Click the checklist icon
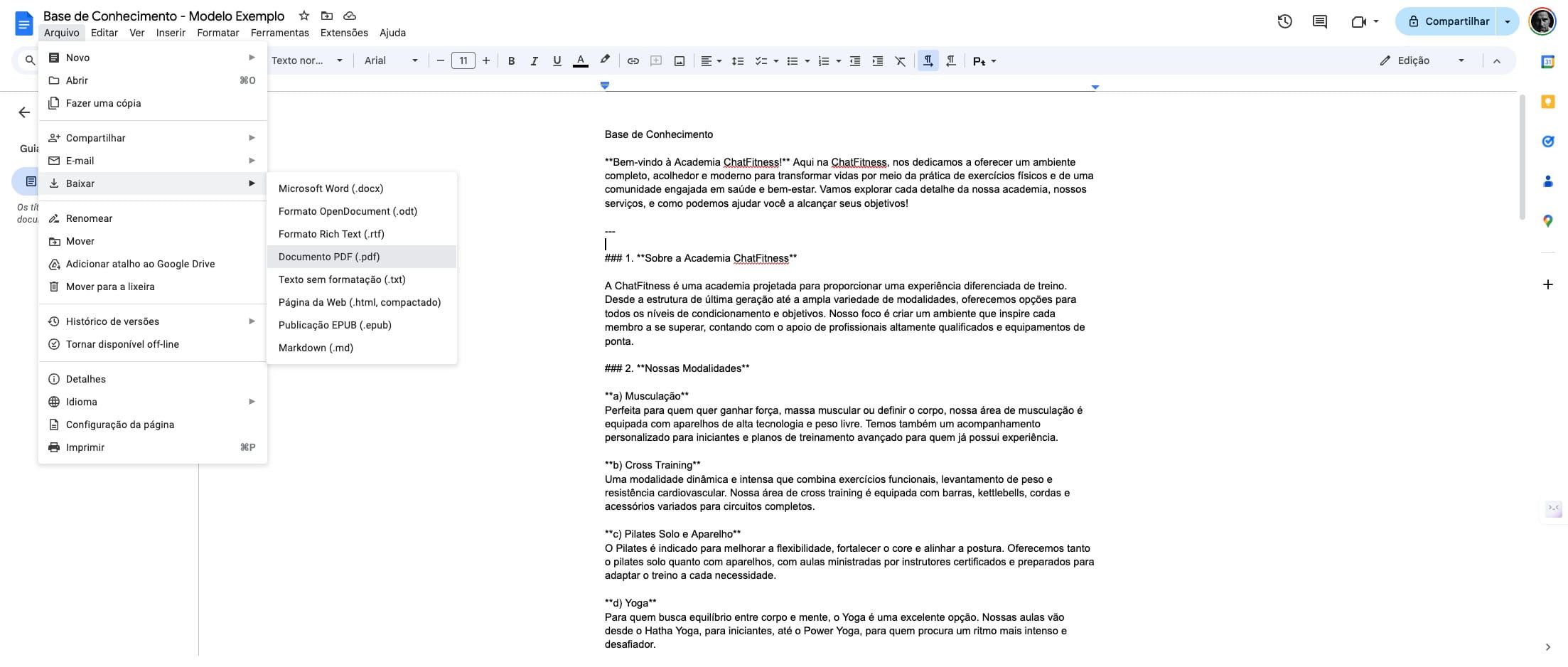1568x667 pixels. point(761,61)
